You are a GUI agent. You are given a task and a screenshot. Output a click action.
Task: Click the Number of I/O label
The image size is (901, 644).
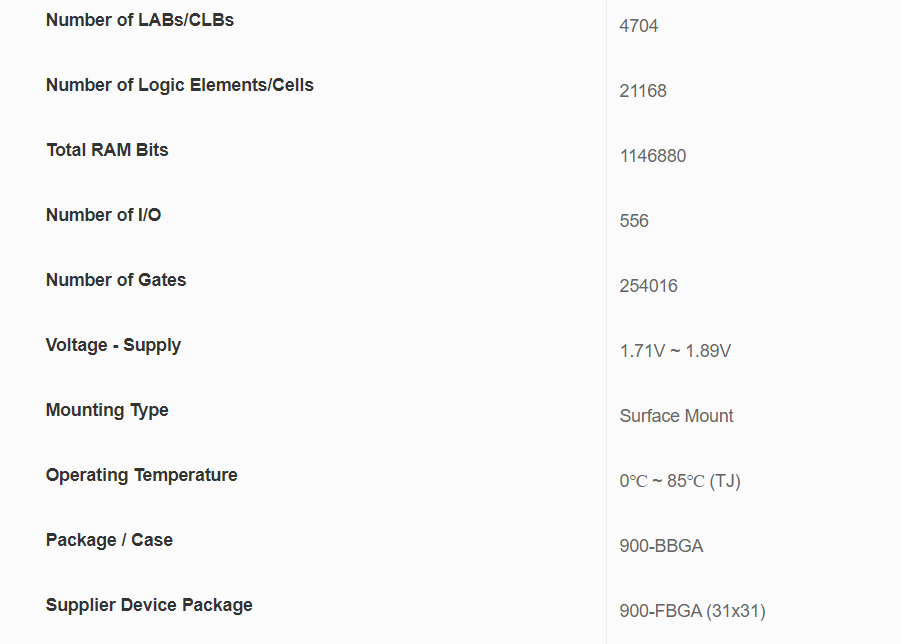(x=103, y=215)
